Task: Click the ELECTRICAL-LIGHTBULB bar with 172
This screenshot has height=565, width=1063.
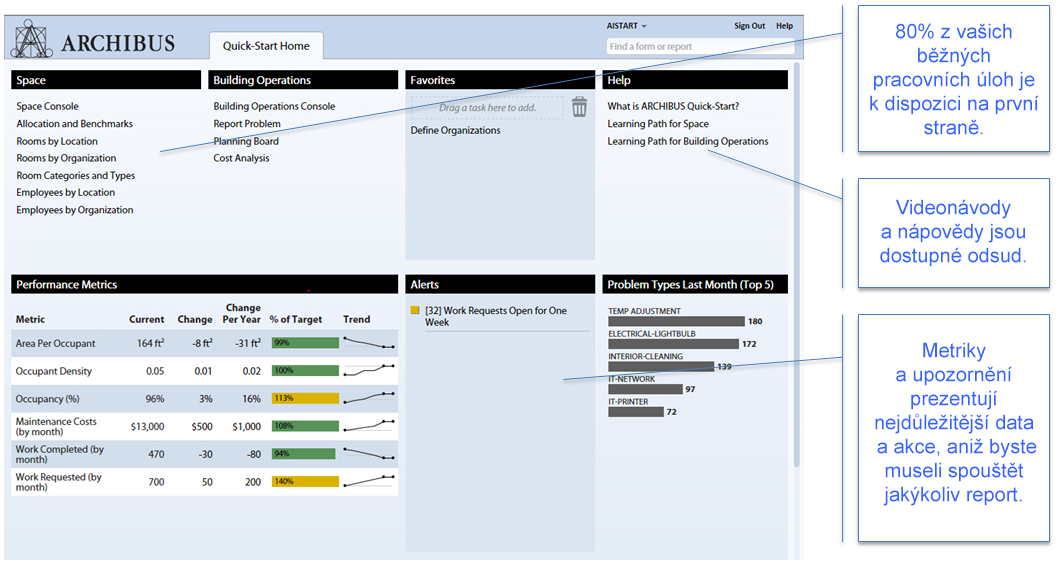Action: (673, 344)
